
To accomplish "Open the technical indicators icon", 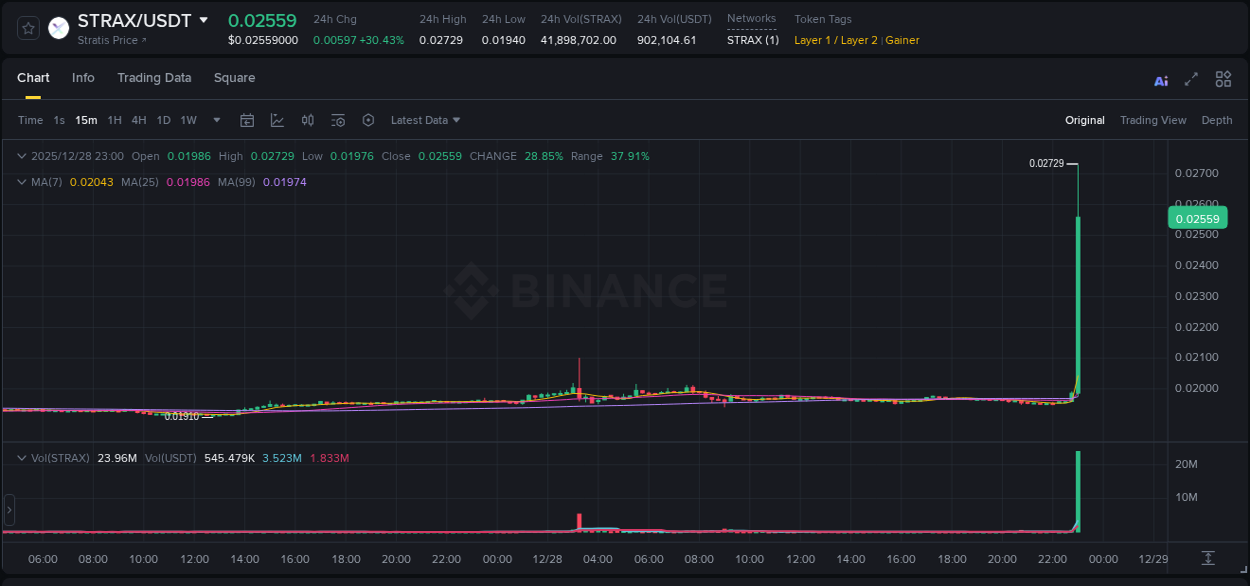I will click(x=307, y=120).
